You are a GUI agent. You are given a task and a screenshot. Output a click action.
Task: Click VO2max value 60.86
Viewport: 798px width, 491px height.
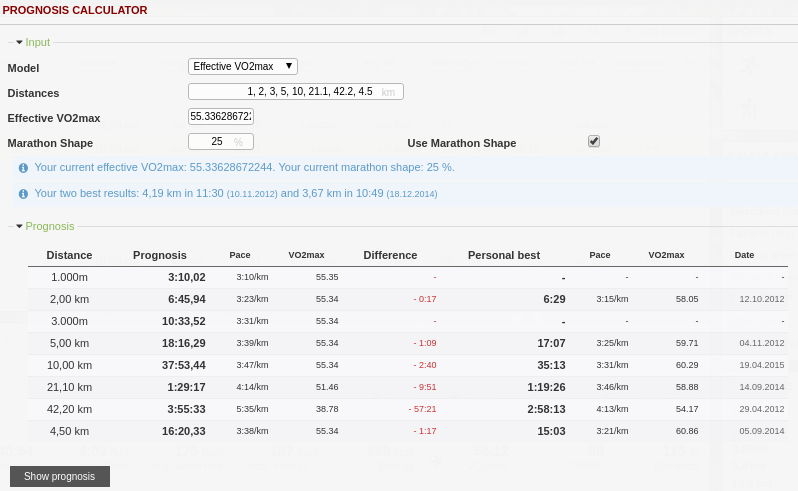[687, 431]
